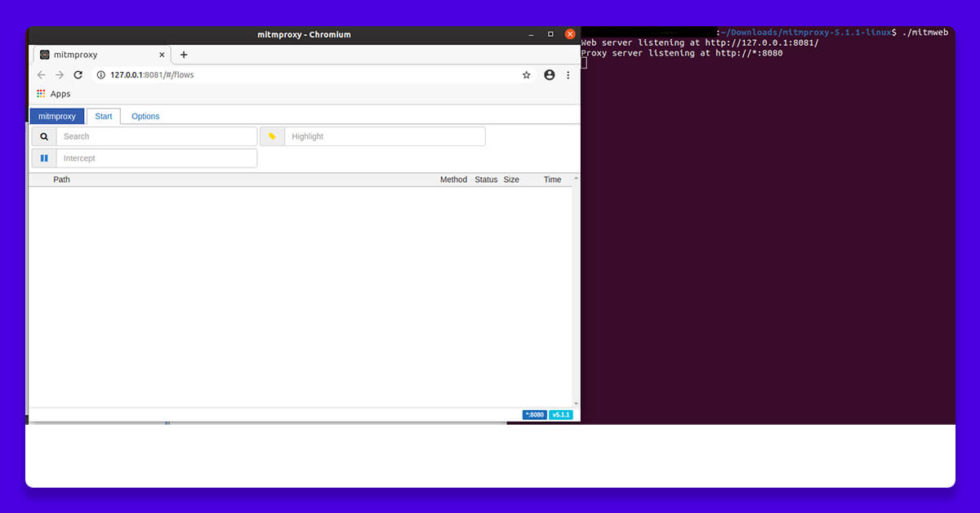Click the back arrow in Chromium
This screenshot has height=513, width=980.
[41, 75]
